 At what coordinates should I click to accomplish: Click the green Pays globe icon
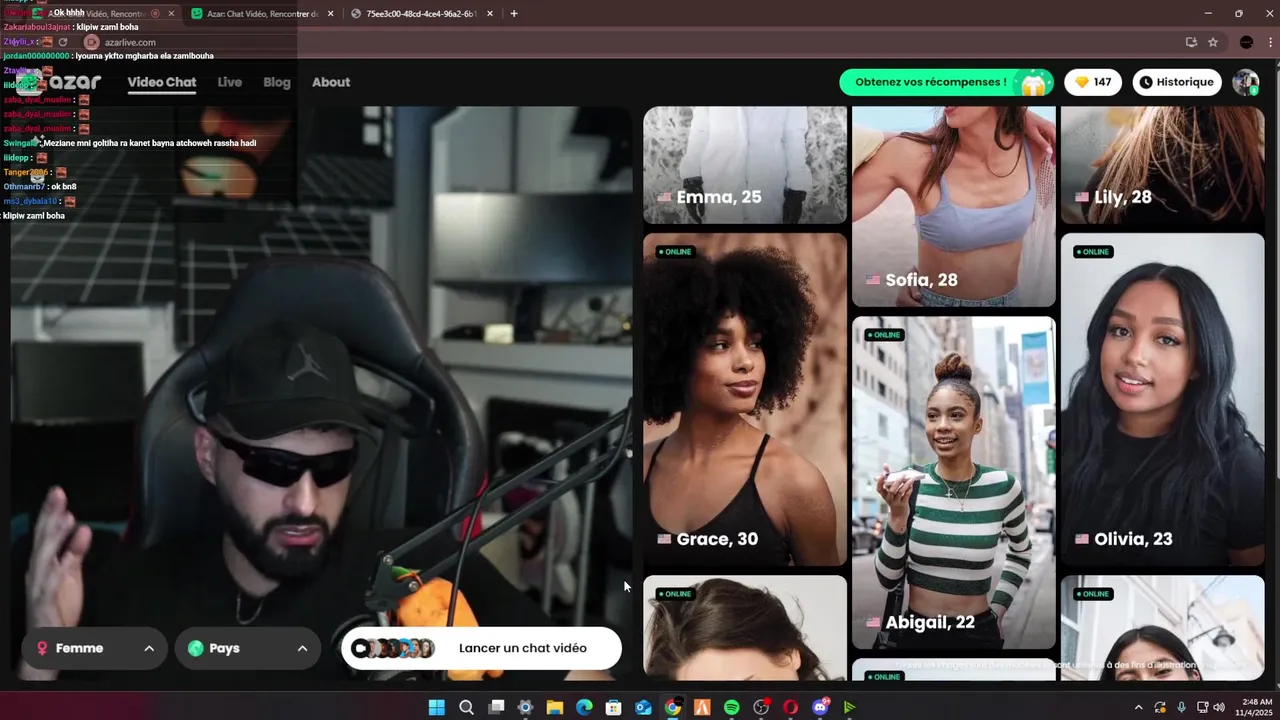(x=195, y=648)
